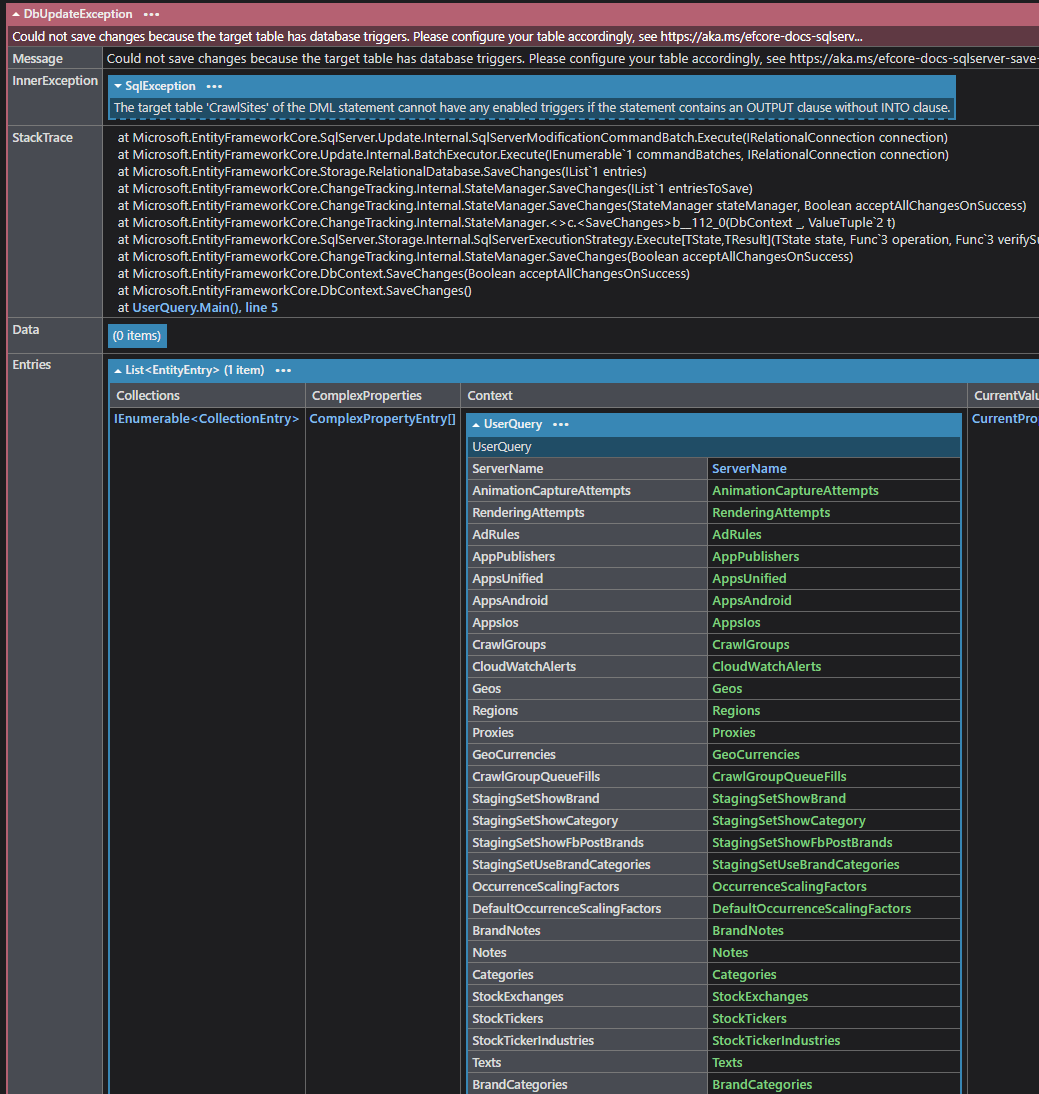1039x1094 pixels.
Task: Open the ComplexPropertyEntry[] link
Action: (382, 419)
